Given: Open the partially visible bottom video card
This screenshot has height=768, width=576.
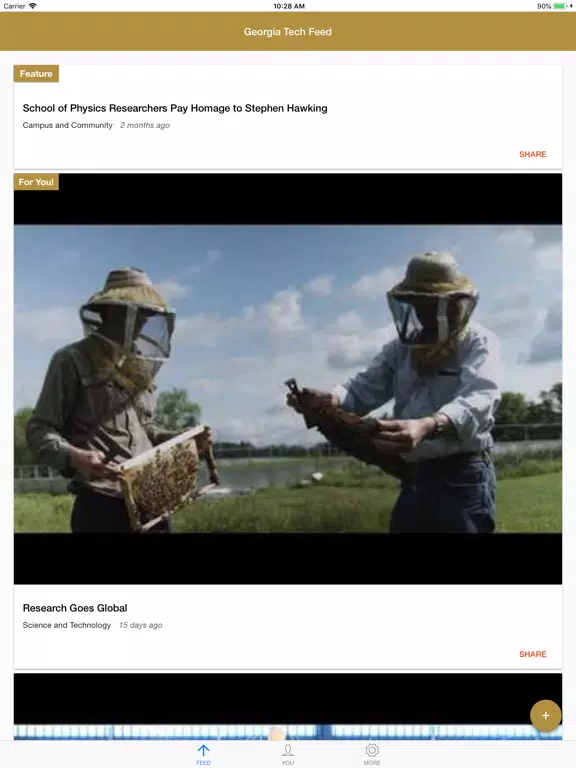Looking at the screenshot, I should pyautogui.click(x=288, y=706).
